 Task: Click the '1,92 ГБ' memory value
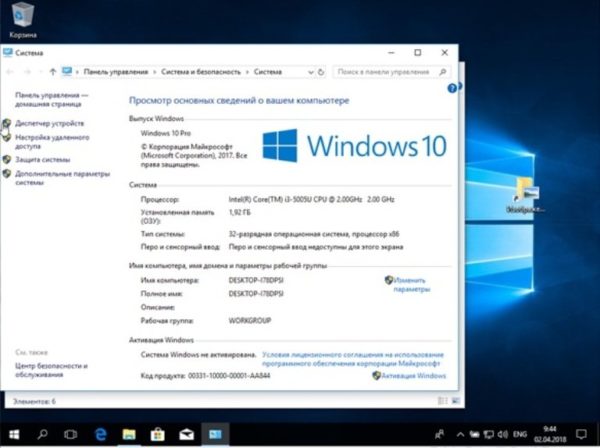pyautogui.click(x=240, y=212)
